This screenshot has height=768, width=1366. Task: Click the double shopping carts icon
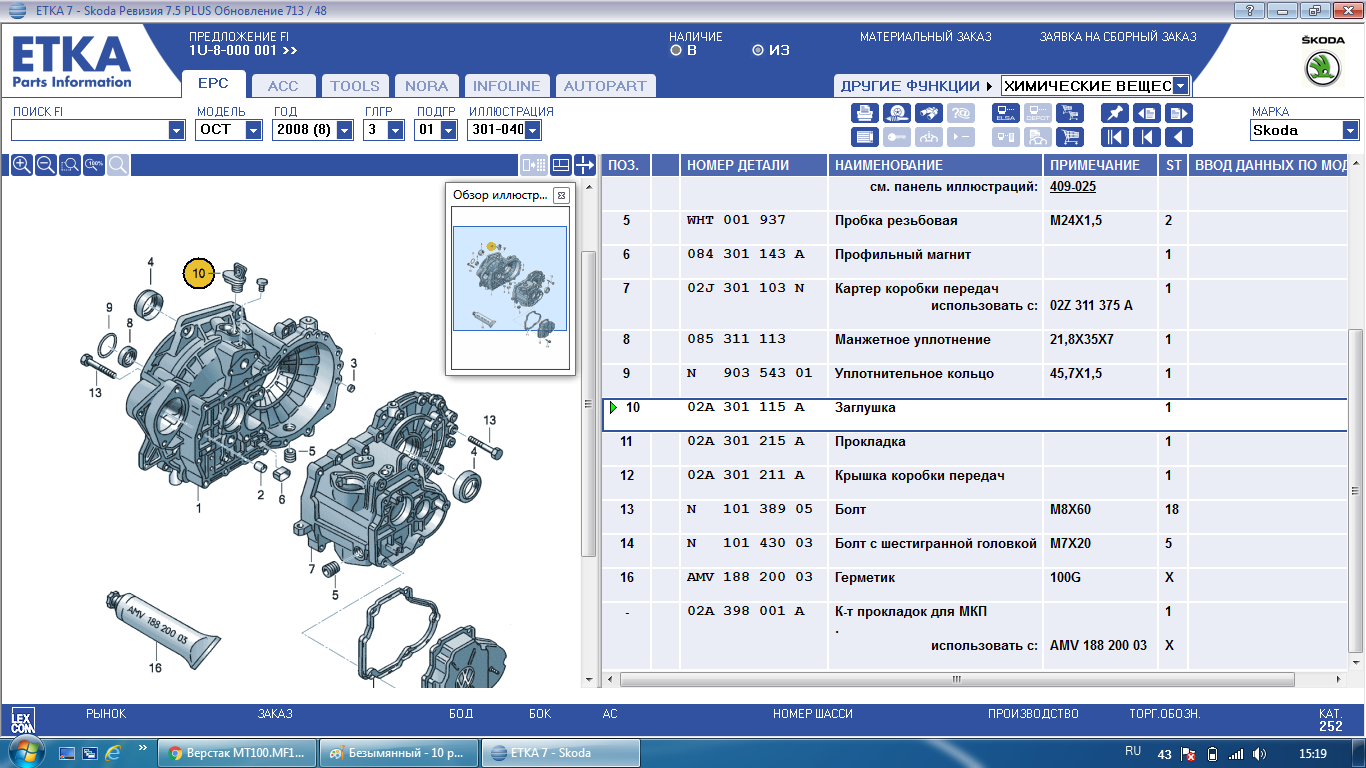(x=1070, y=113)
